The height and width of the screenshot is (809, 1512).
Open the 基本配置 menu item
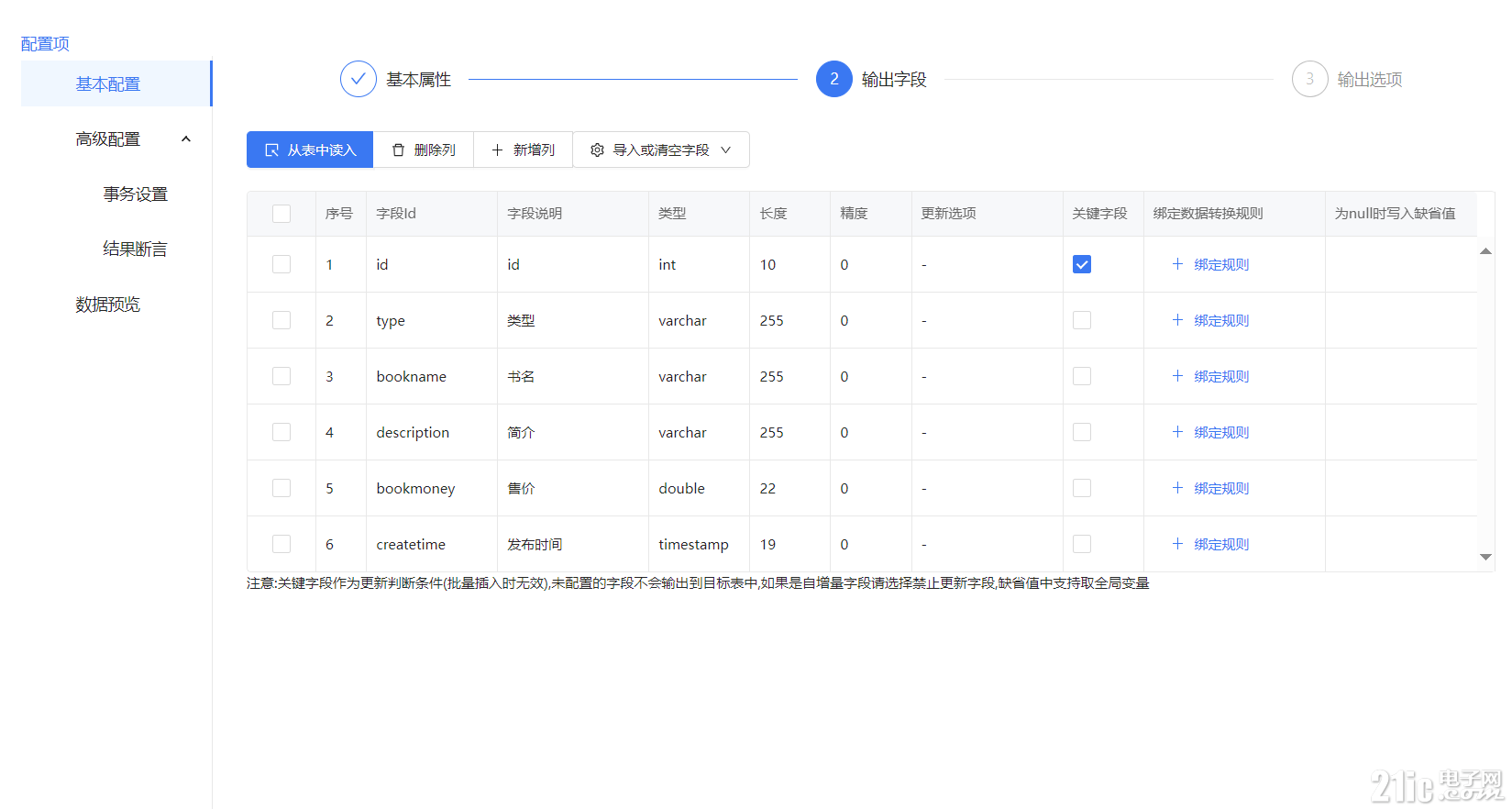tap(116, 83)
